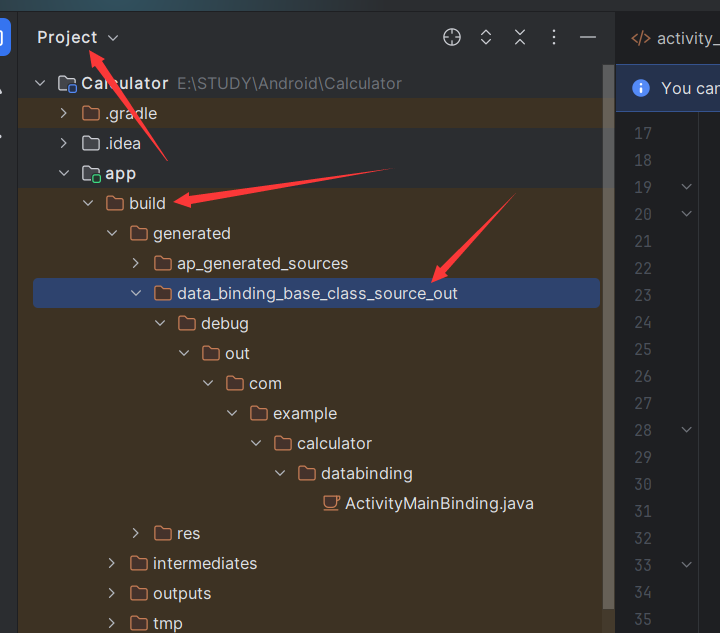Toggle code folding at line 28
Screen dimensions: 720x633
pyautogui.click(x=686, y=430)
